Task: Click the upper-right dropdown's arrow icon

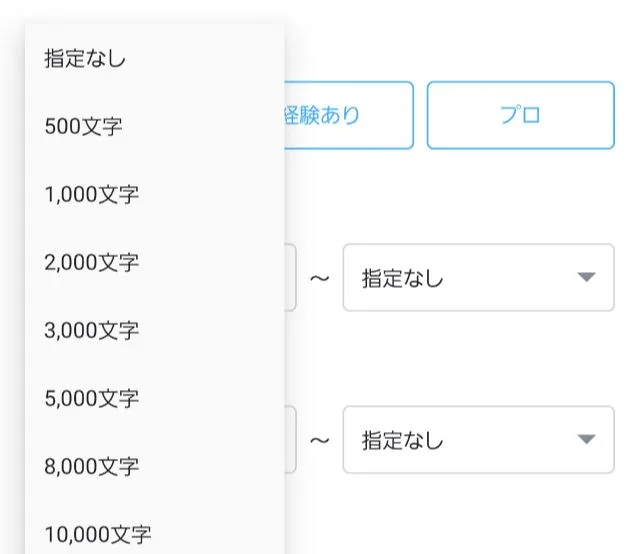Action: [x=587, y=277]
